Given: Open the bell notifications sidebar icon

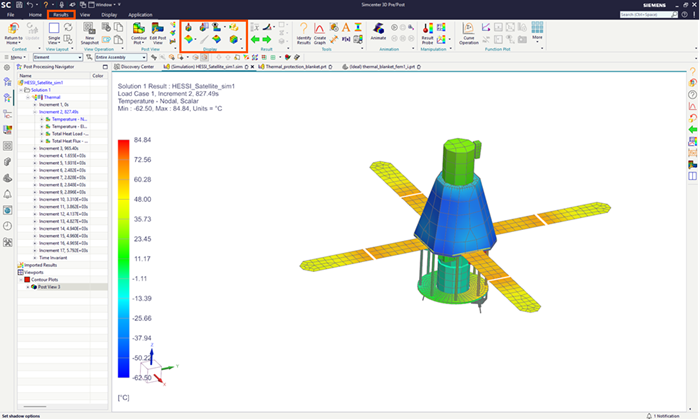Looking at the screenshot, I should (8, 194).
